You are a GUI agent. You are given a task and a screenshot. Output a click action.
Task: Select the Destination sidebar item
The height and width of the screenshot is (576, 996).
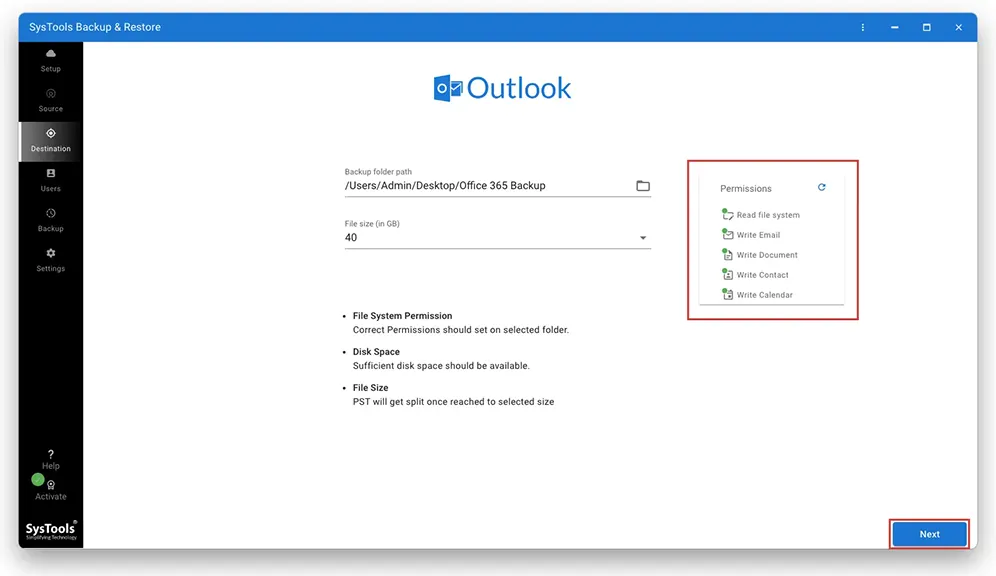(x=51, y=141)
